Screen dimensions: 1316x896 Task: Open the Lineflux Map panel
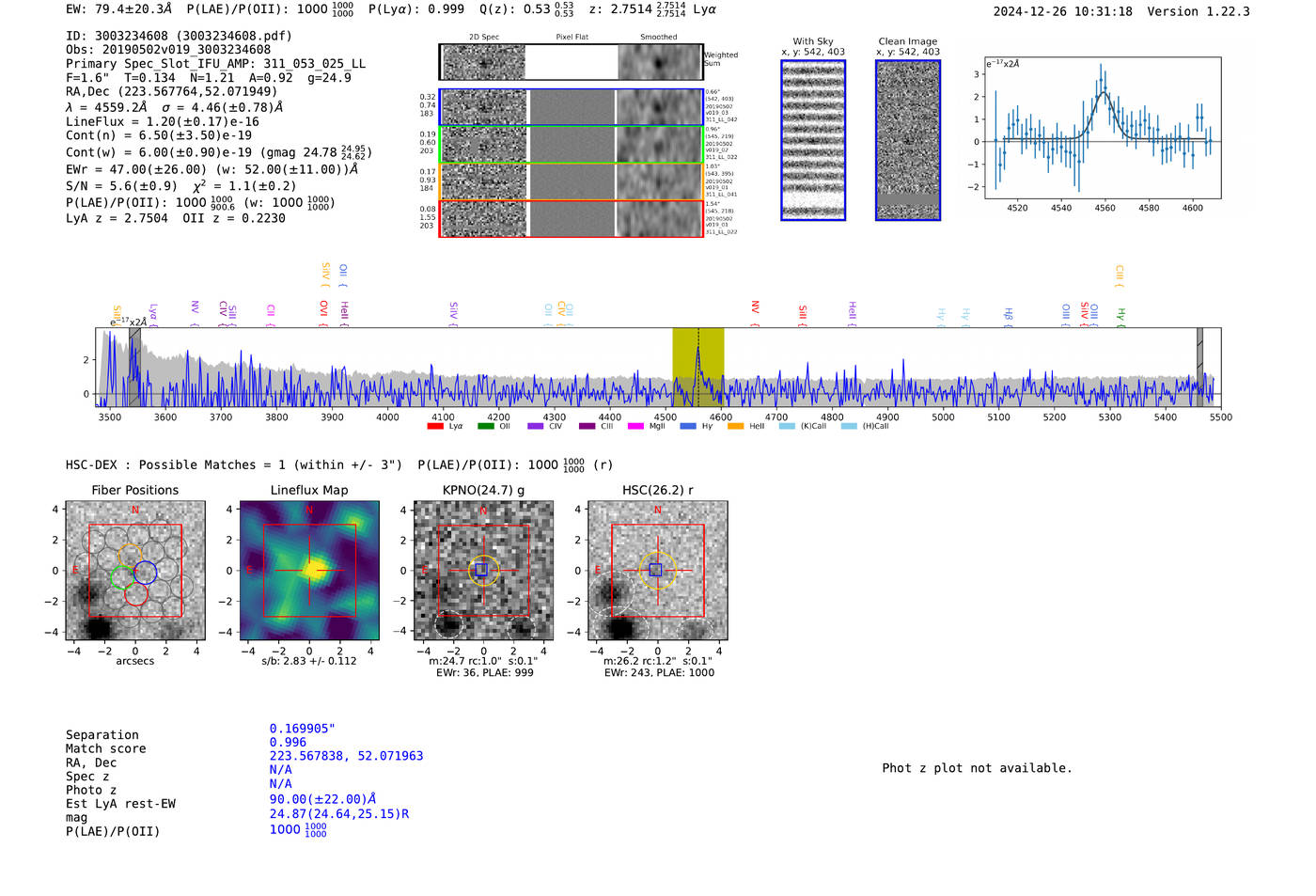pos(309,571)
